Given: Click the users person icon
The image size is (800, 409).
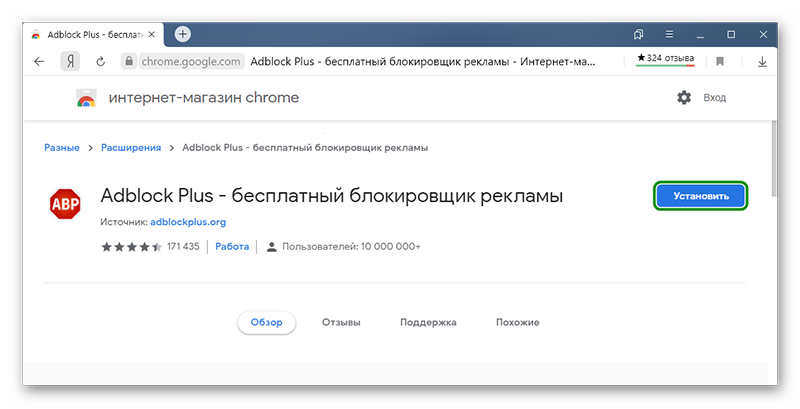Looking at the screenshot, I should [271, 247].
